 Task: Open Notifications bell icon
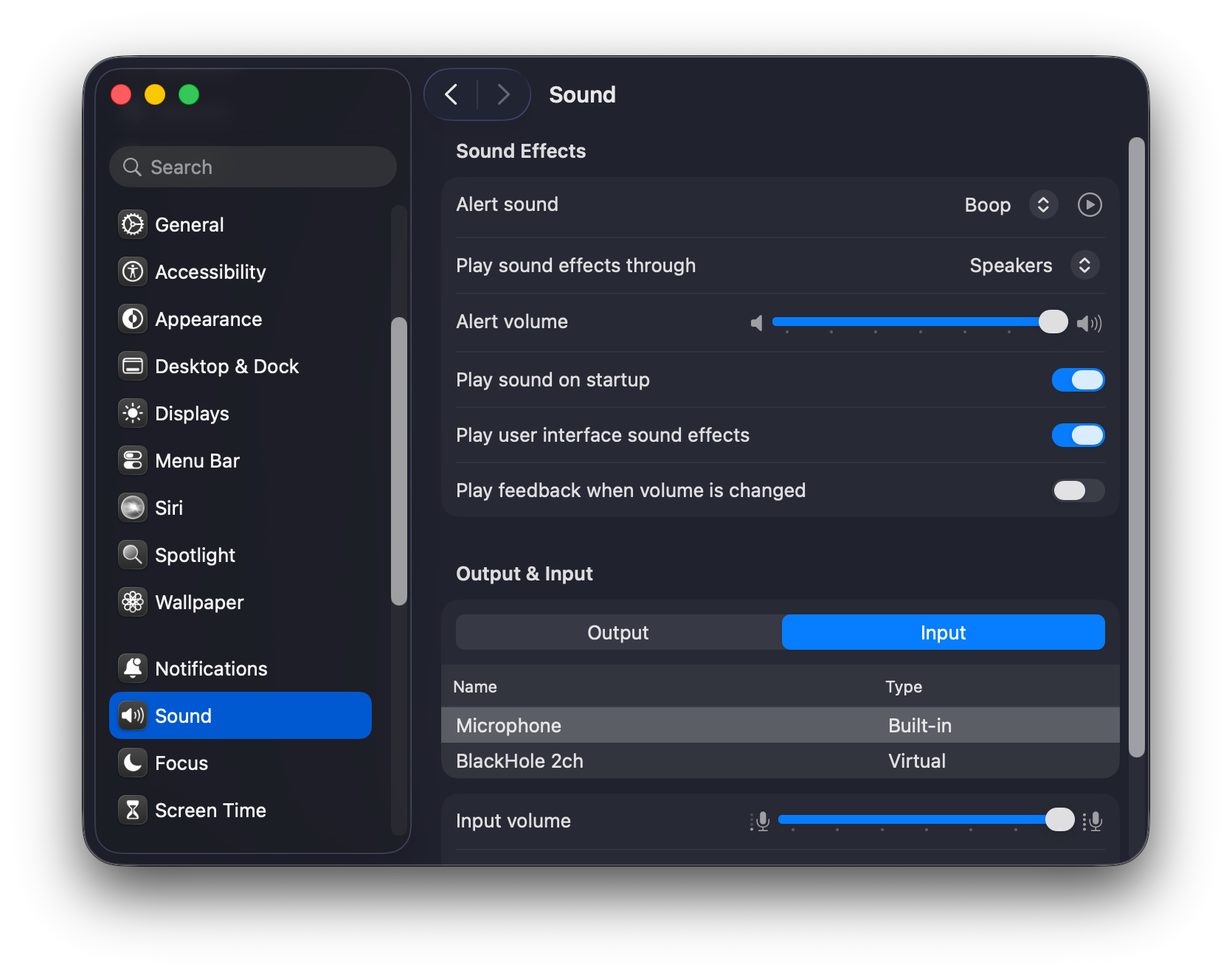pyautogui.click(x=133, y=668)
